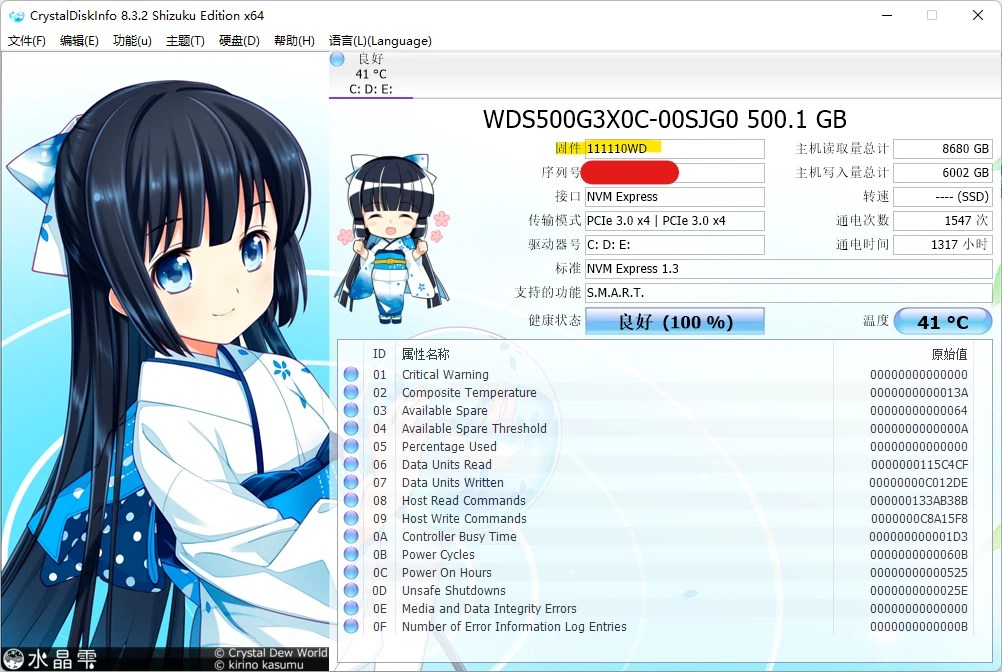Click the supported features field S.M.A.R.T.

[x=789, y=293]
